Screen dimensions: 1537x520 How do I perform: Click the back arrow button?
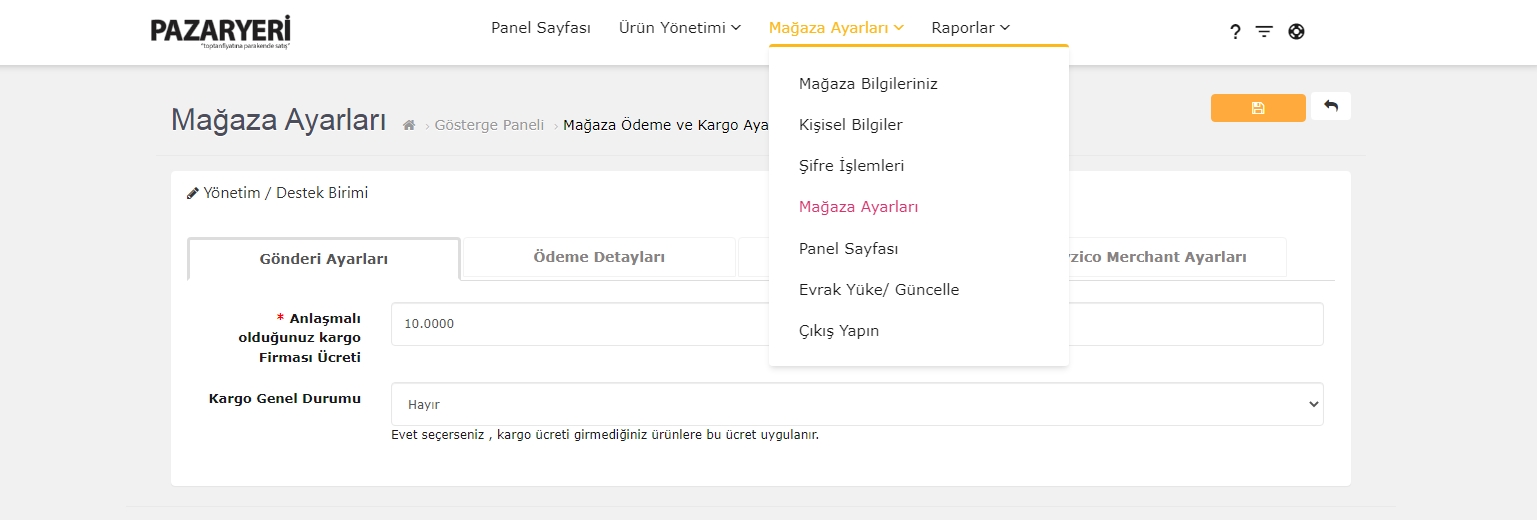tap(1330, 106)
